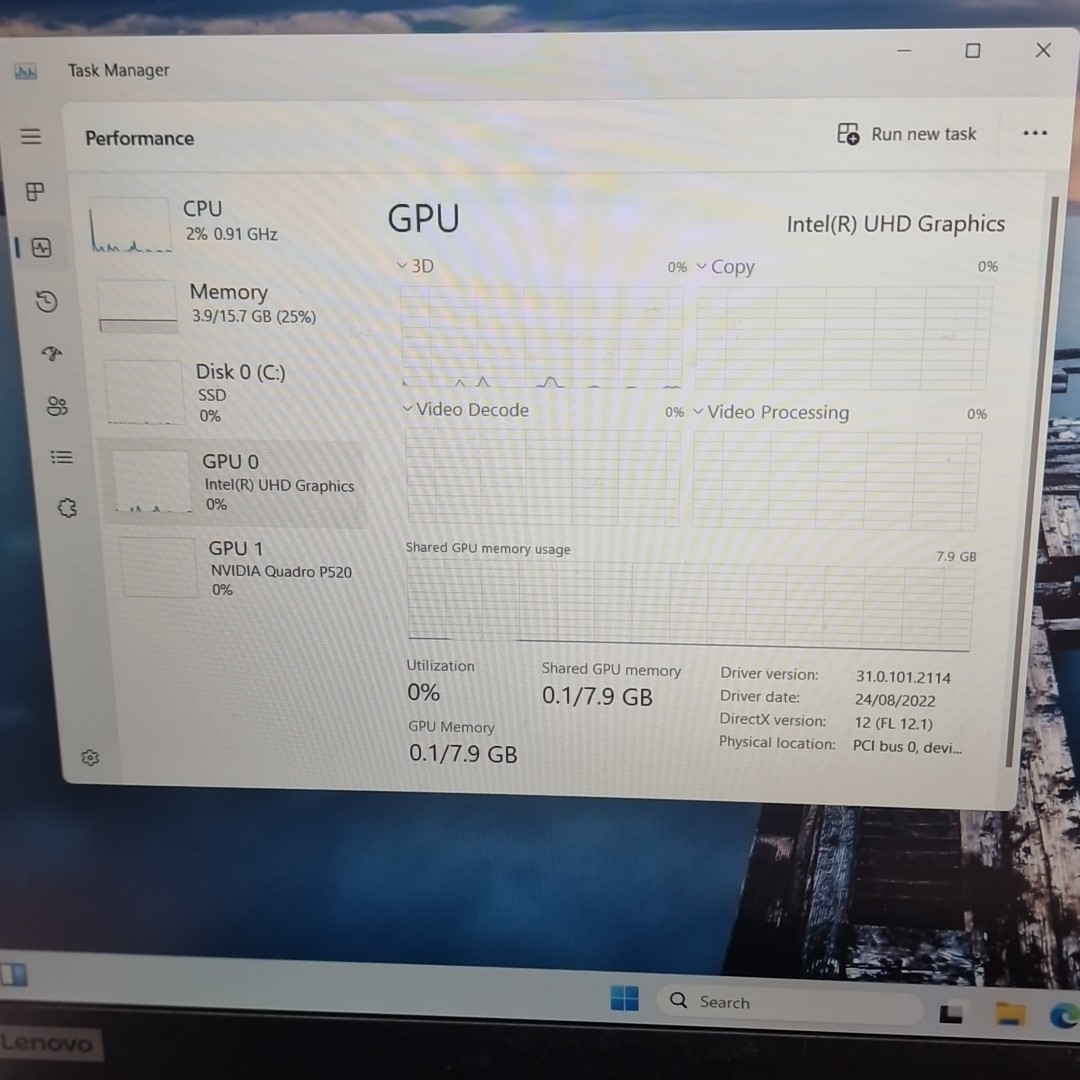Click the Run new task button
This screenshot has width=1080, height=1080.
(x=906, y=134)
